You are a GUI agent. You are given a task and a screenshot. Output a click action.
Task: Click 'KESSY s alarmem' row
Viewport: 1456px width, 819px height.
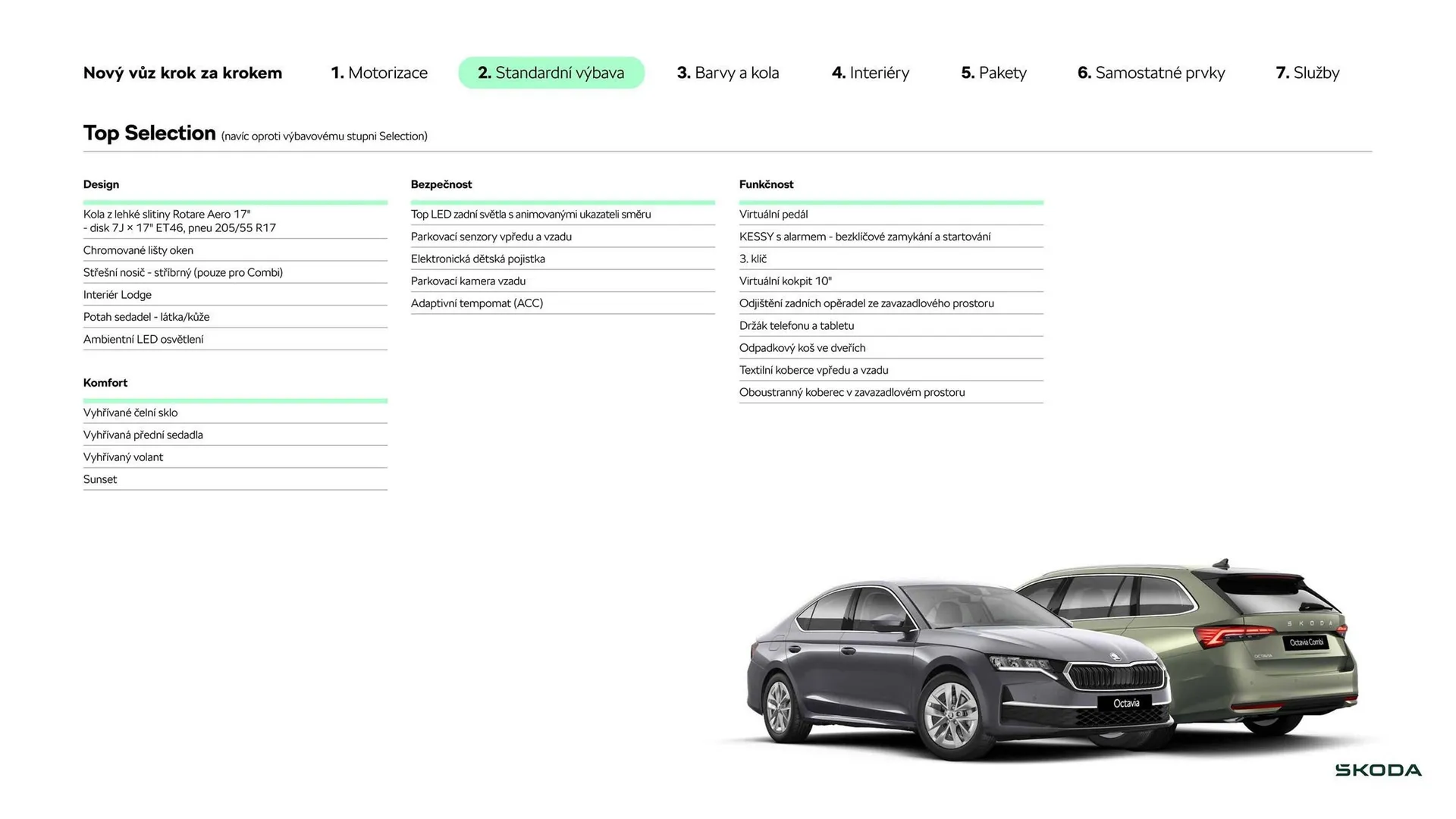891,237
